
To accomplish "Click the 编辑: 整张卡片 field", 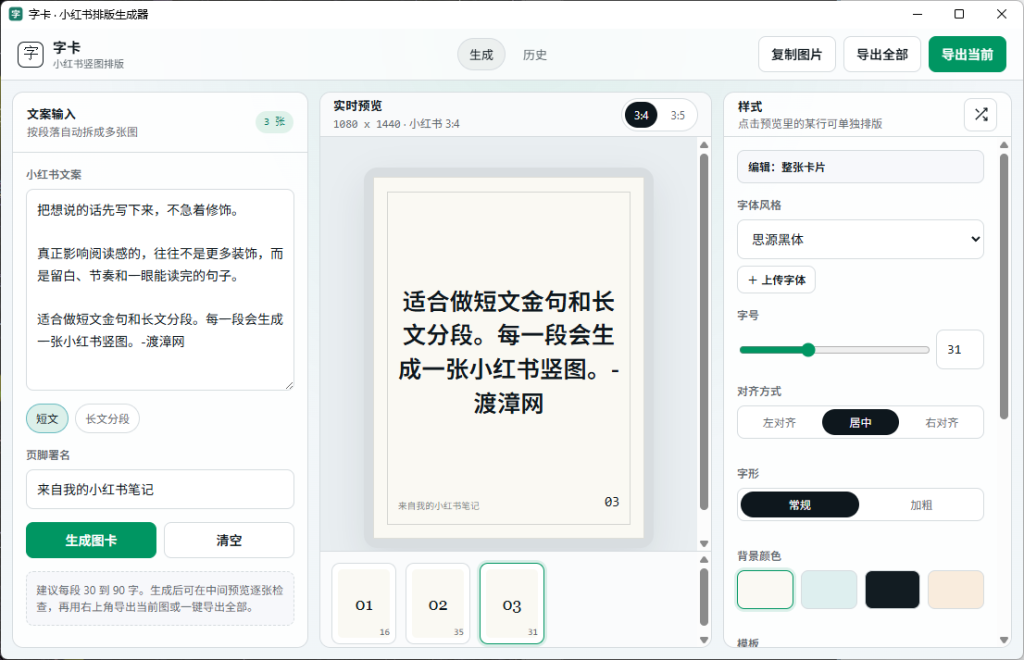I will (860, 166).
